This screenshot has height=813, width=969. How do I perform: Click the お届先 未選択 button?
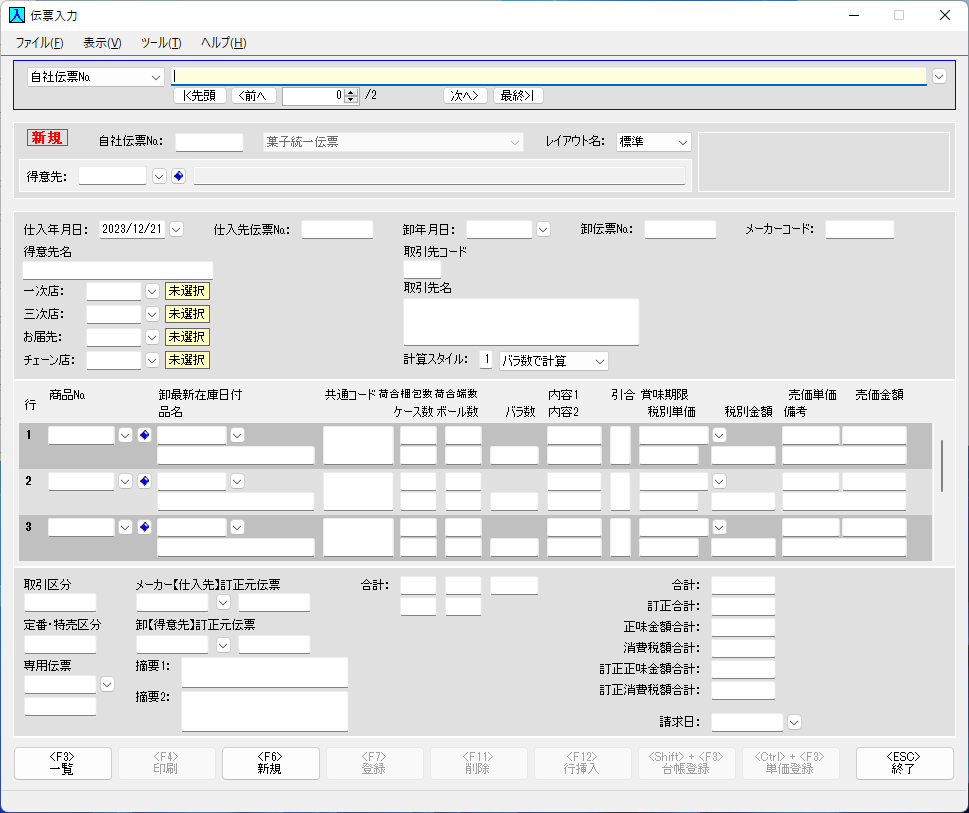[187, 337]
